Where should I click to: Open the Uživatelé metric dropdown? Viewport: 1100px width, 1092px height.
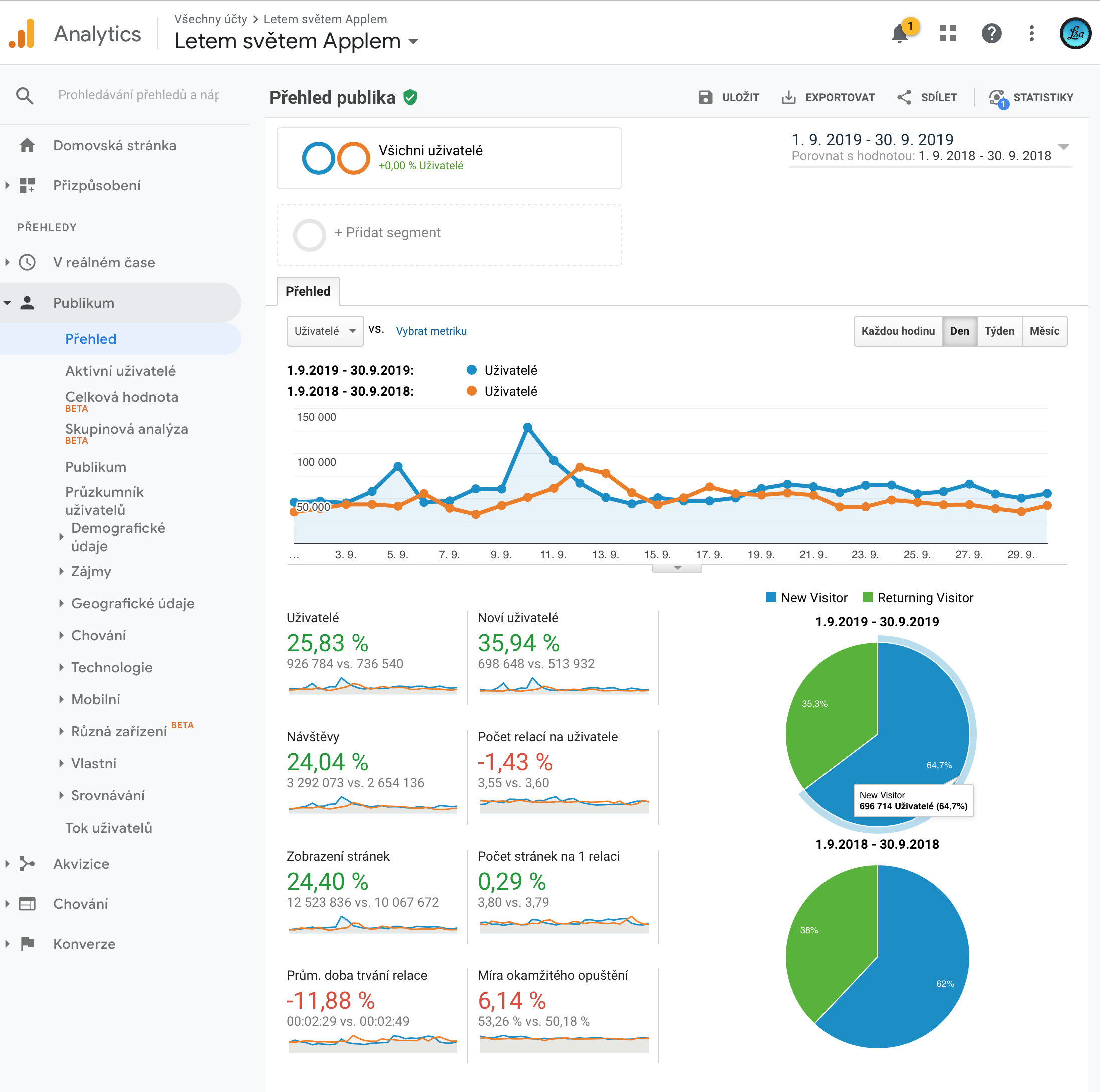(325, 331)
